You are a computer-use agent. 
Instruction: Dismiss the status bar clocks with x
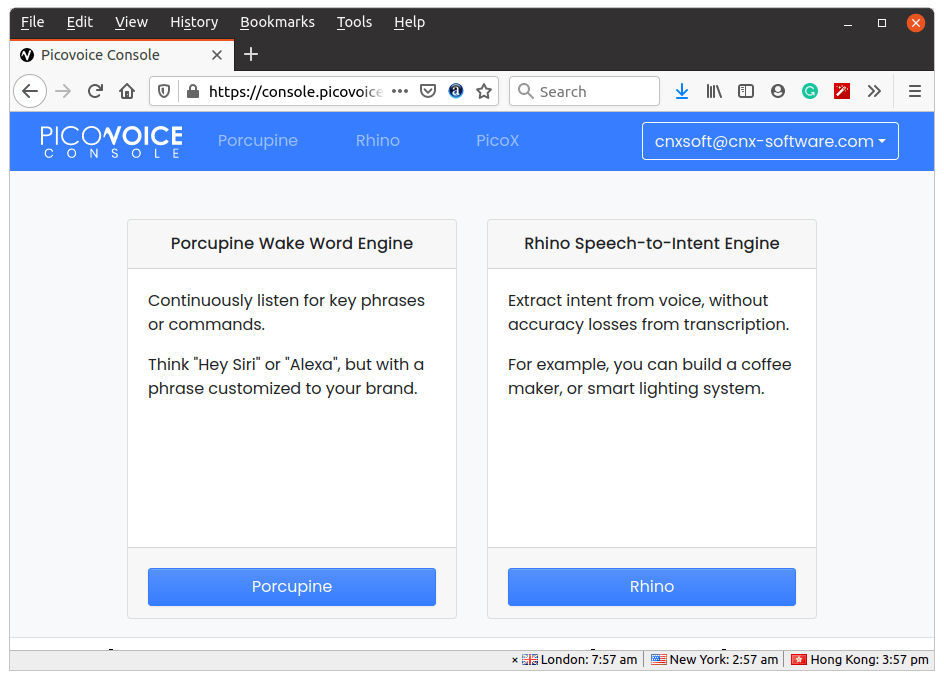(515, 660)
